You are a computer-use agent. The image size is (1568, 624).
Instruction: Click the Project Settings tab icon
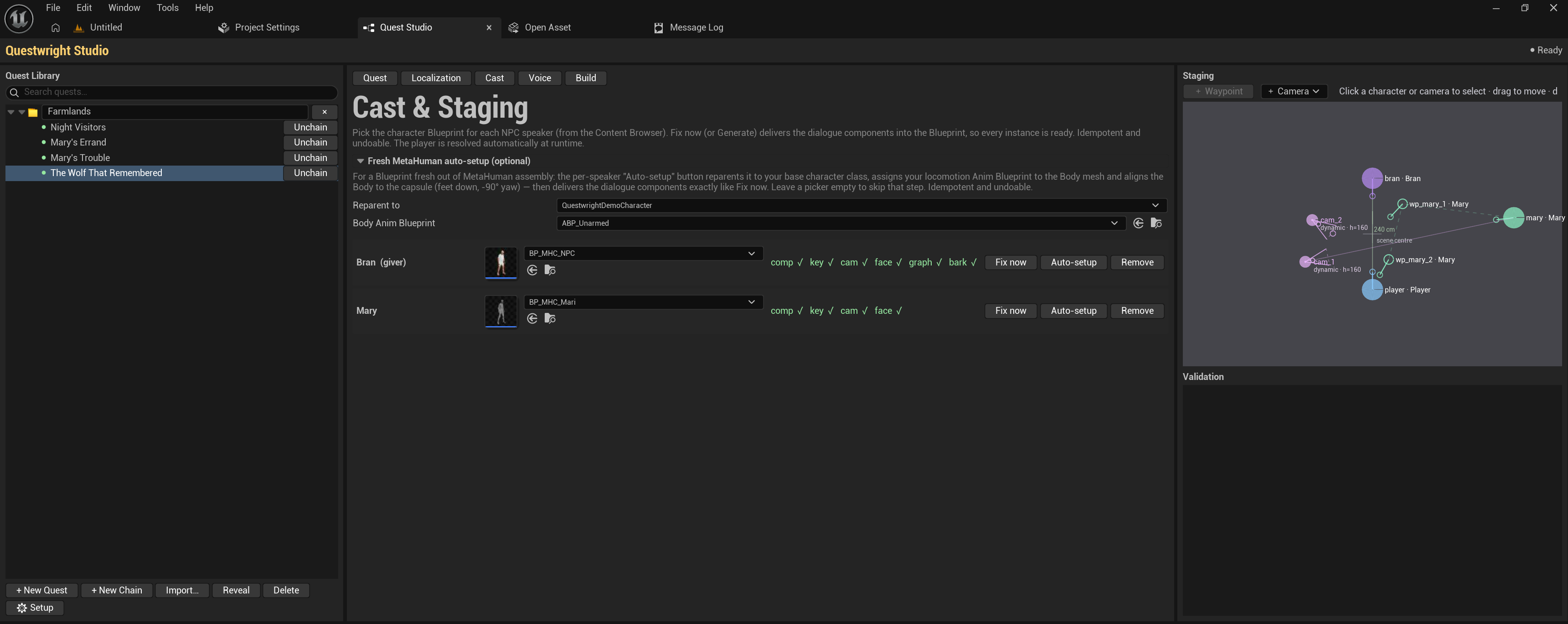coord(223,27)
